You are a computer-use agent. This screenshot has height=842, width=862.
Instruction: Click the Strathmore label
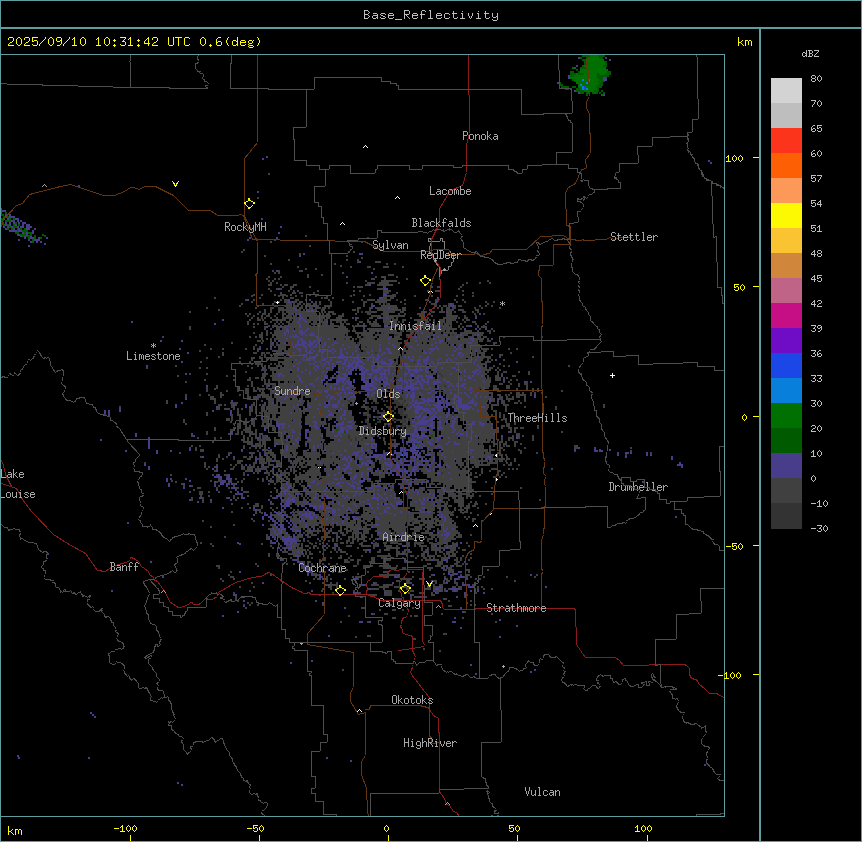pyautogui.click(x=516, y=608)
